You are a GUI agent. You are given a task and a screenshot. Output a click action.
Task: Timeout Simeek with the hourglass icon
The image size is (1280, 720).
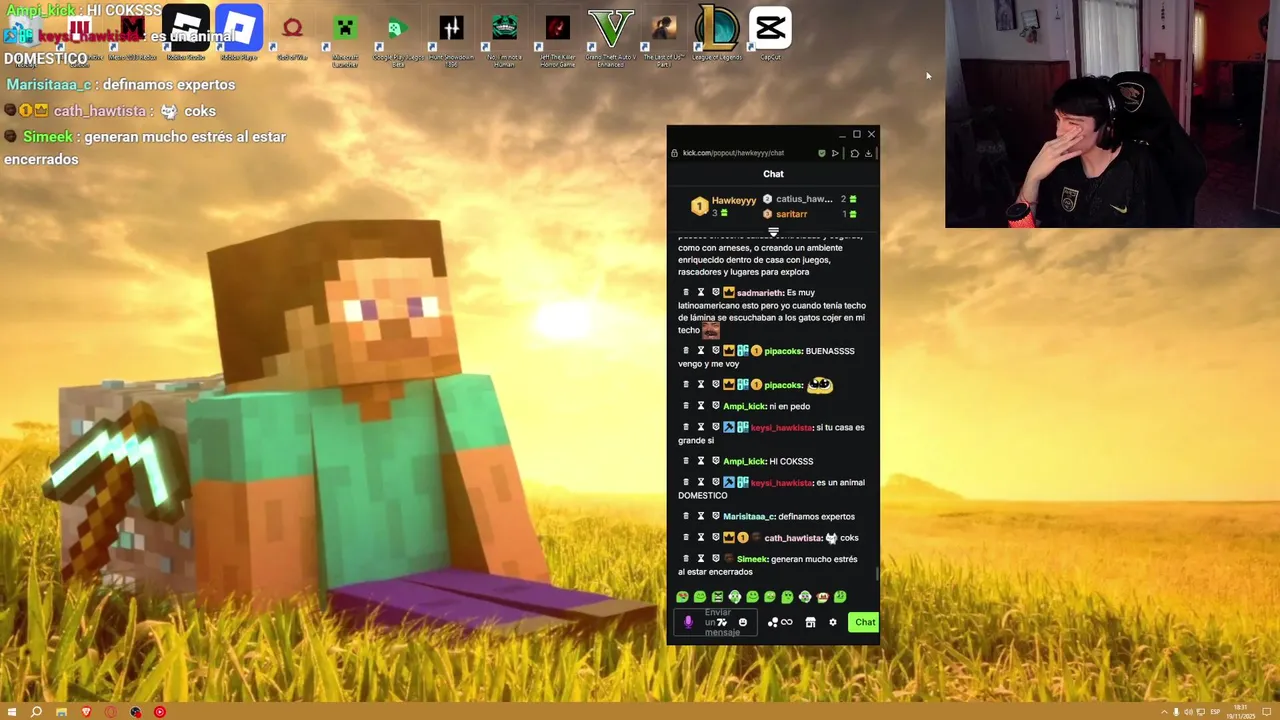[x=701, y=559]
